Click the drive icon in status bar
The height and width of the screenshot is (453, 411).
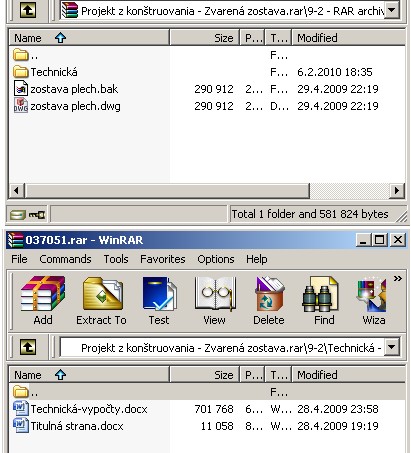pyautogui.click(x=18, y=215)
